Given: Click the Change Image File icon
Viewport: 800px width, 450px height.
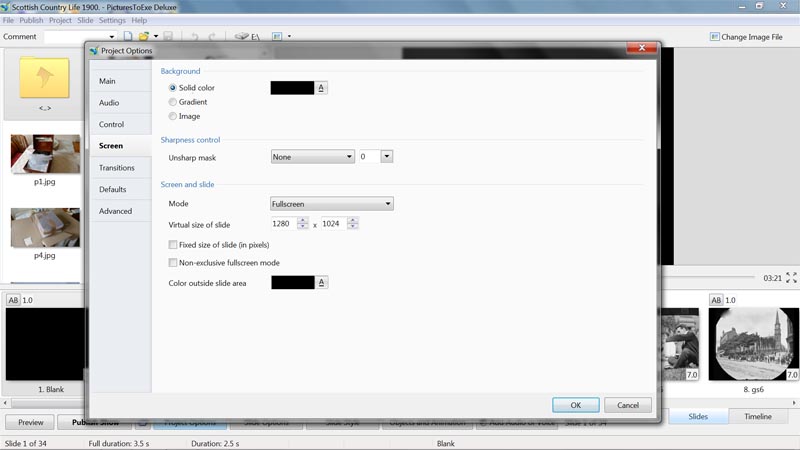Looking at the screenshot, I should [x=715, y=37].
